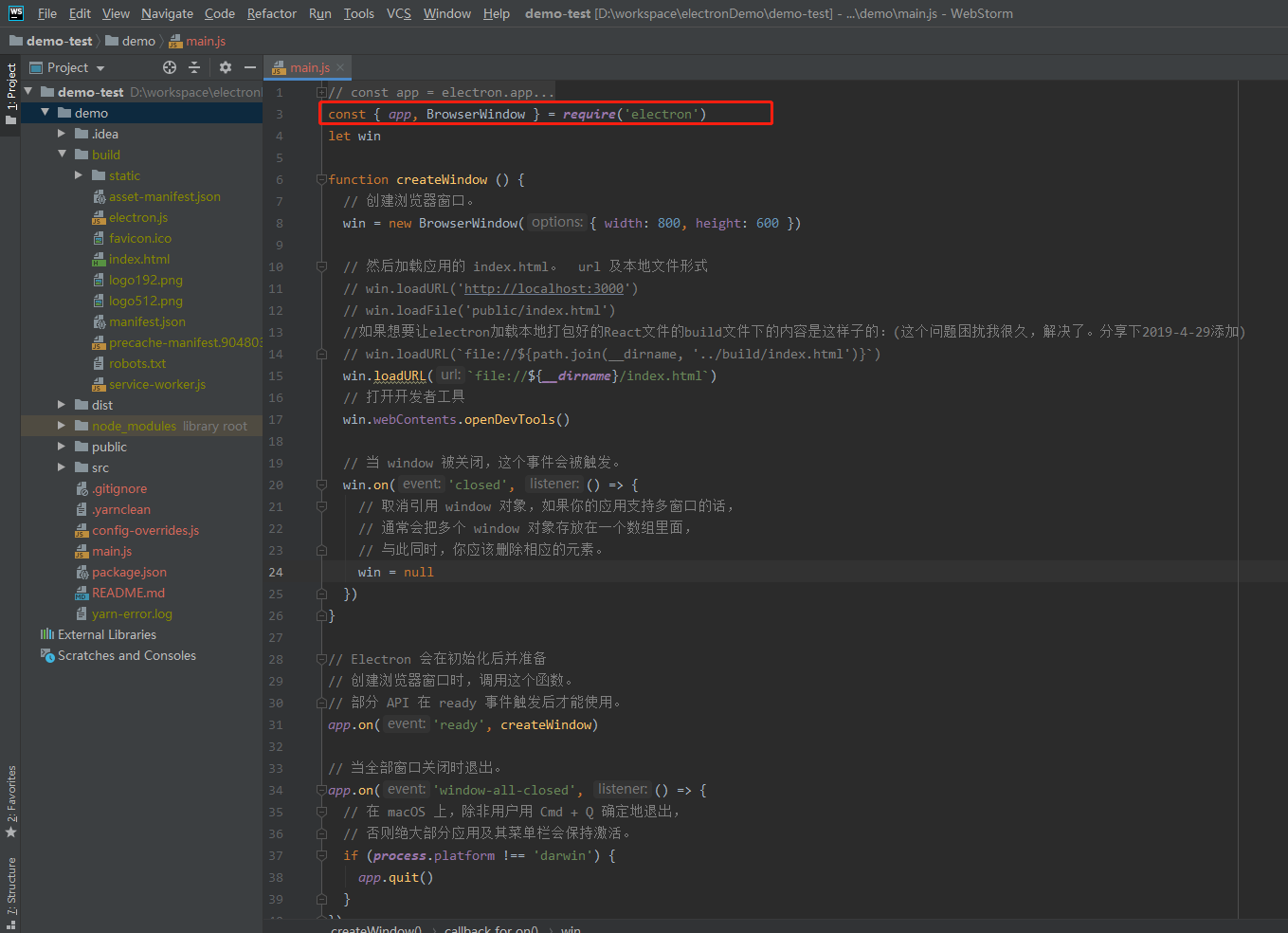This screenshot has height=933, width=1288.
Task: Open the View menu
Action: (x=116, y=13)
